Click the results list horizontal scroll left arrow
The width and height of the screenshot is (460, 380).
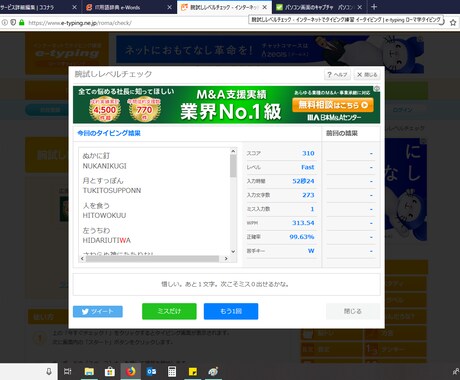[82, 258]
